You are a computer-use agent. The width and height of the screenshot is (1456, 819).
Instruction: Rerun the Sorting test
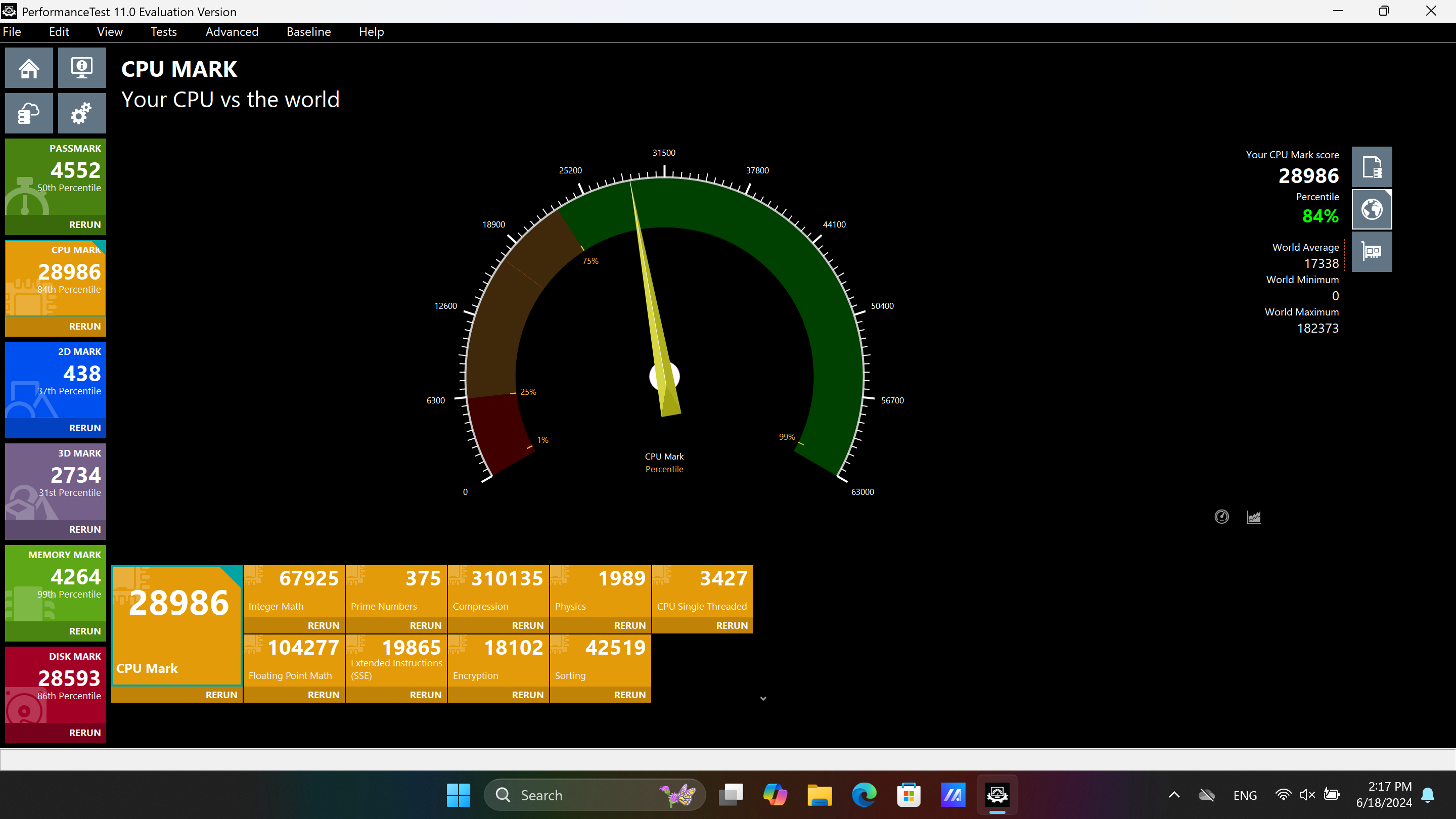(629, 695)
